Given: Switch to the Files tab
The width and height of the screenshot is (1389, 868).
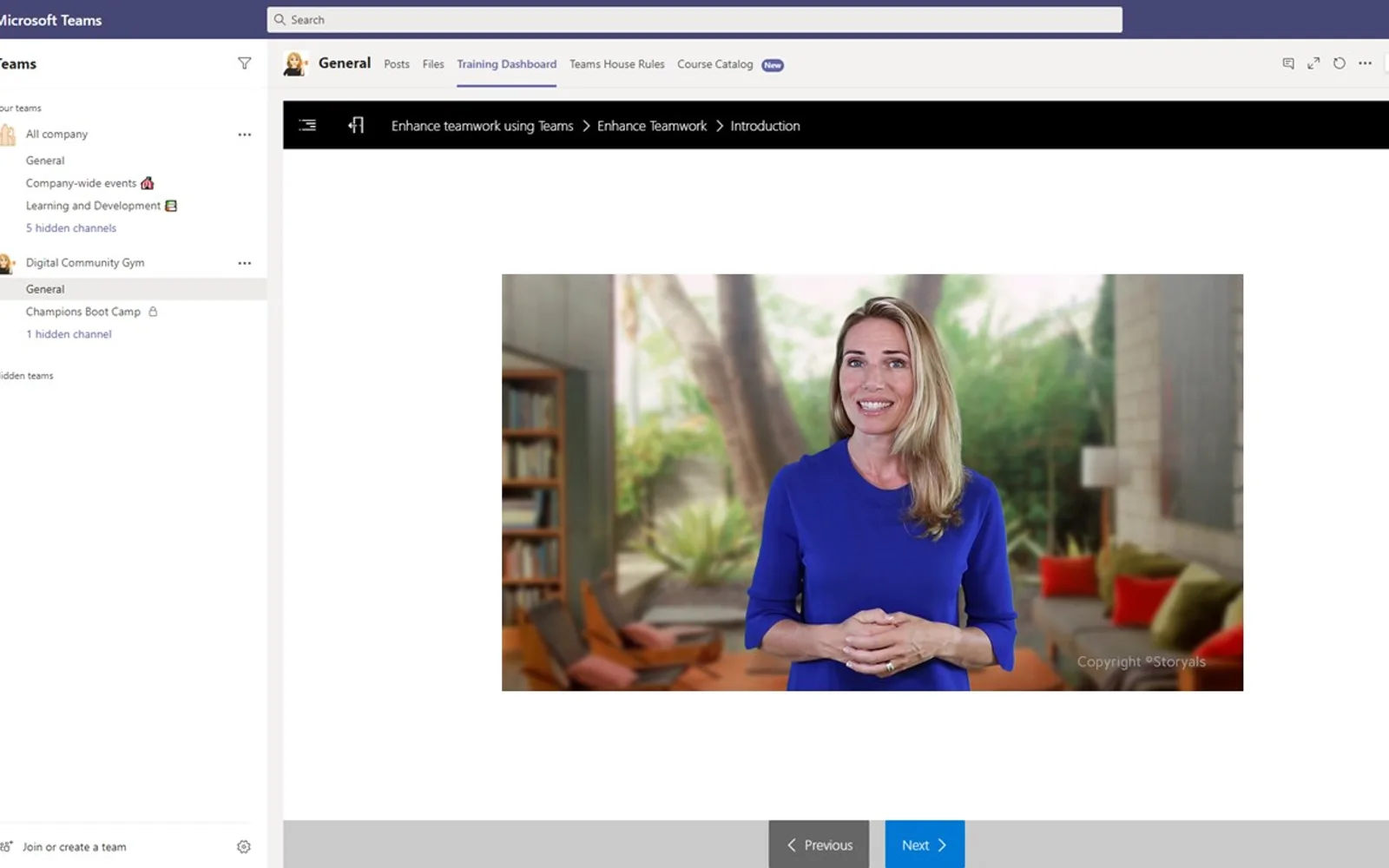Looking at the screenshot, I should pyautogui.click(x=433, y=64).
